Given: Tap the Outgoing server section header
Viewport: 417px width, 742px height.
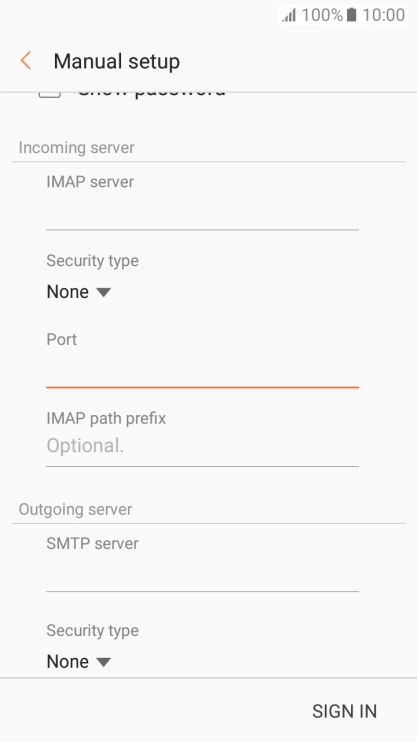Looking at the screenshot, I should [75, 510].
